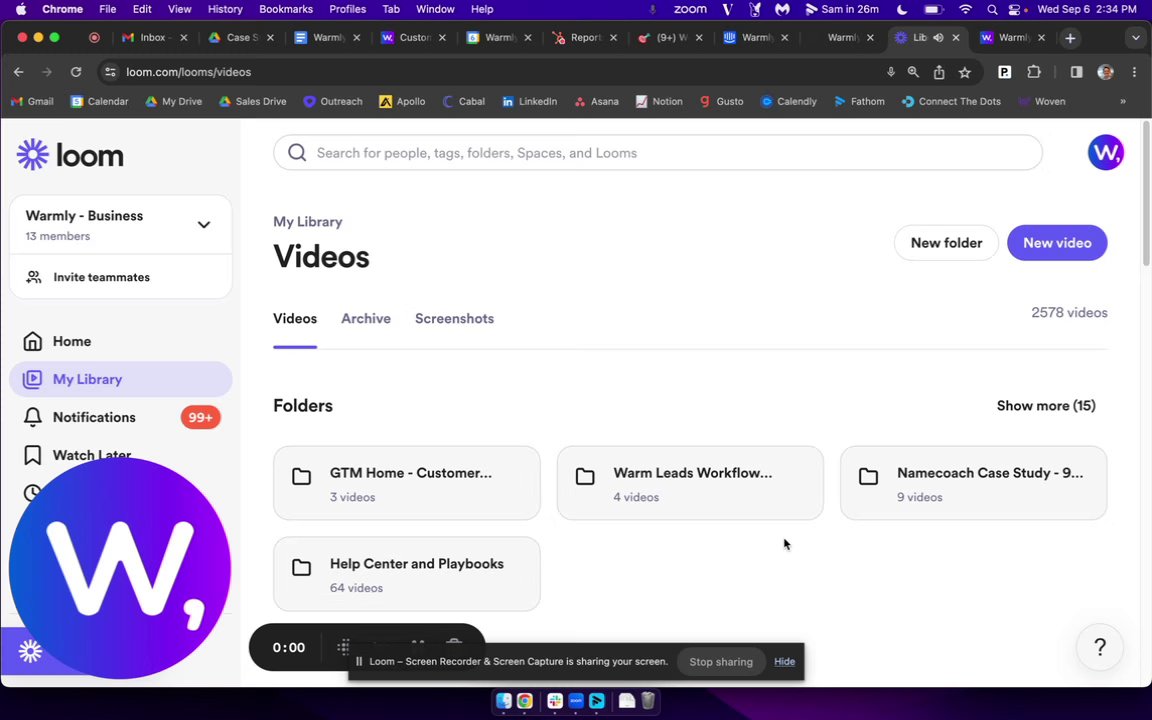
Task: Open the History menu in the menu bar
Action: click(225, 10)
